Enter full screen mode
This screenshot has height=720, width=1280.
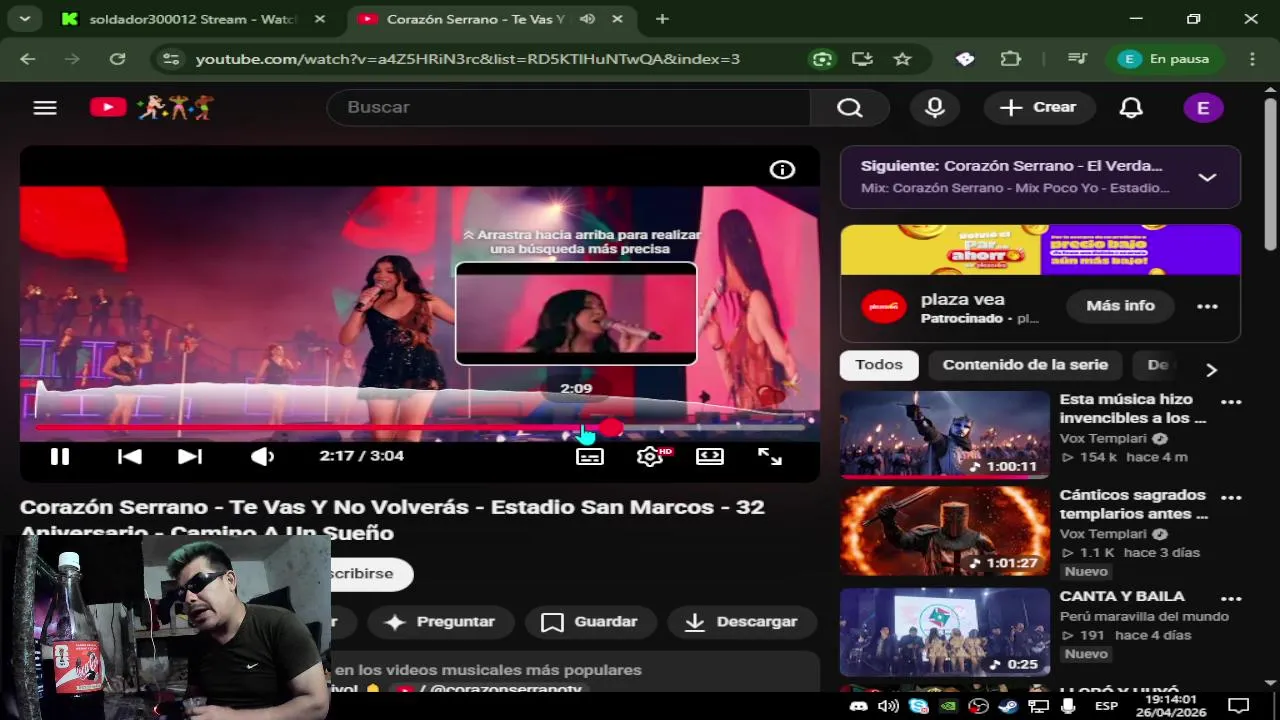pyautogui.click(x=770, y=456)
